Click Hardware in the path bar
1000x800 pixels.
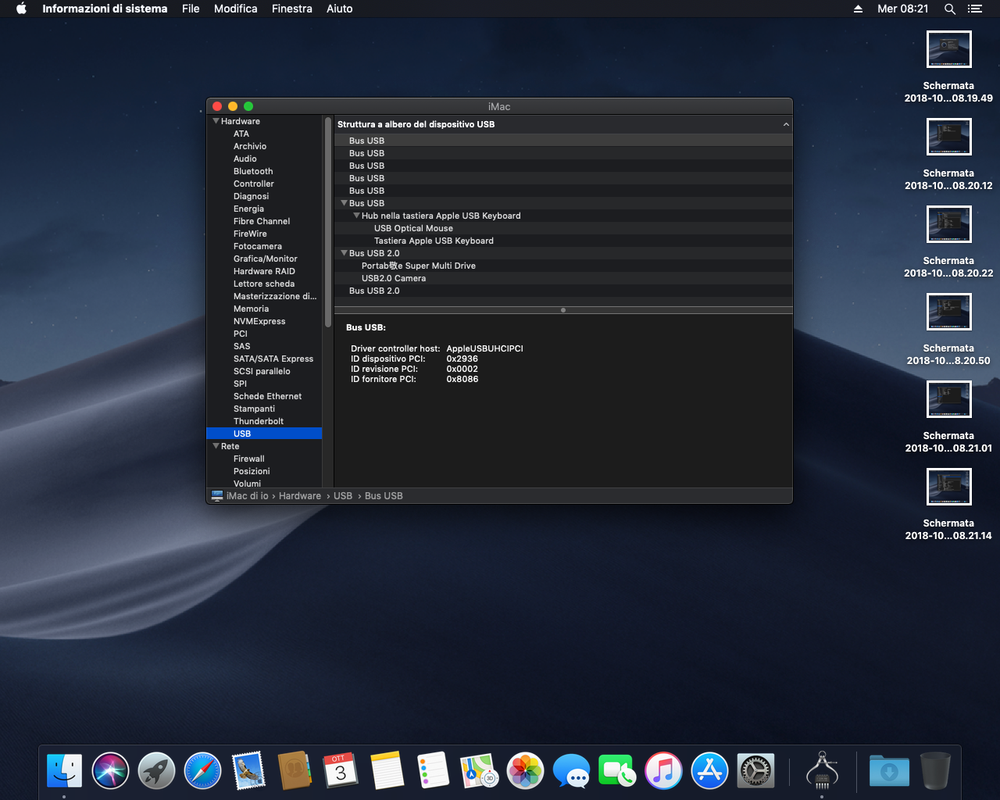(300, 496)
